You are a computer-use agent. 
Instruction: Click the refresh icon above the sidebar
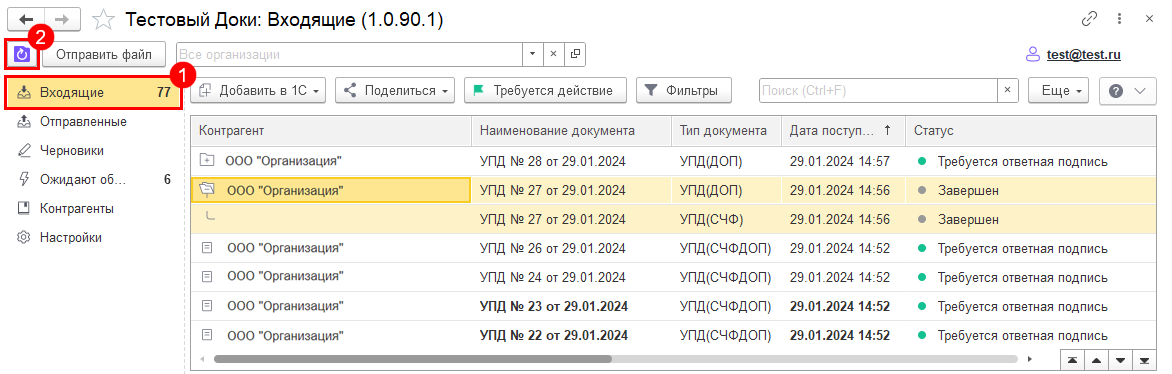[22, 55]
